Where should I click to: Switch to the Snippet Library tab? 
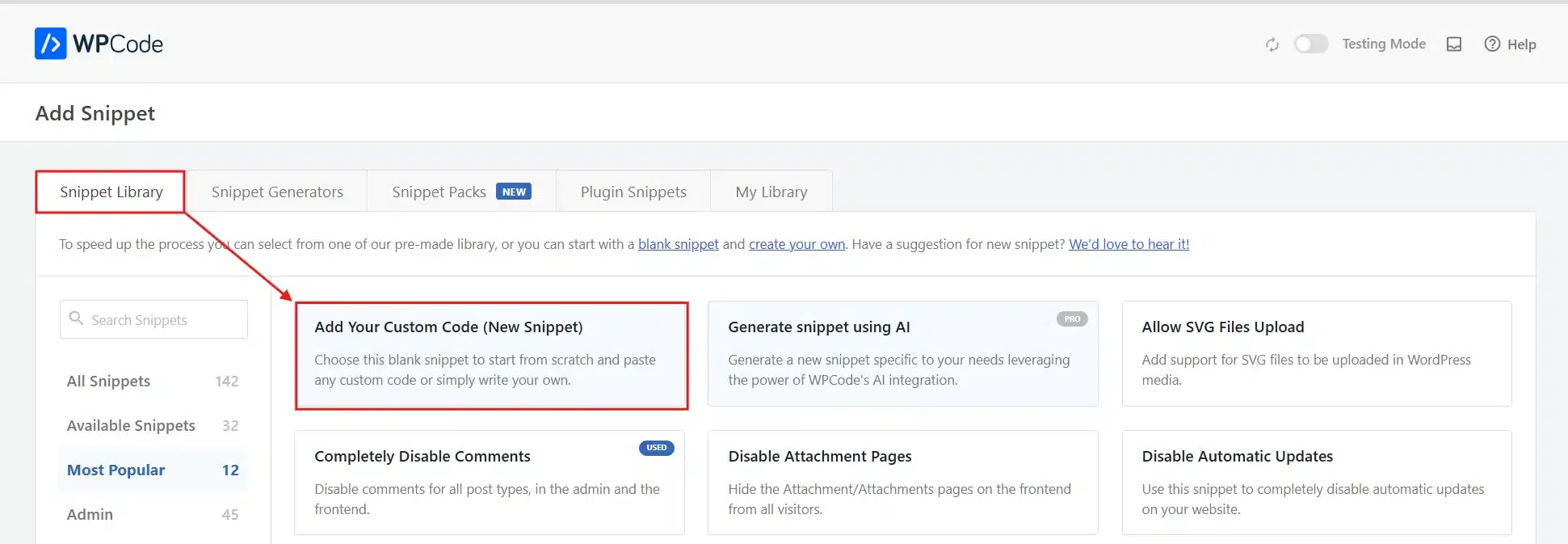[111, 192]
